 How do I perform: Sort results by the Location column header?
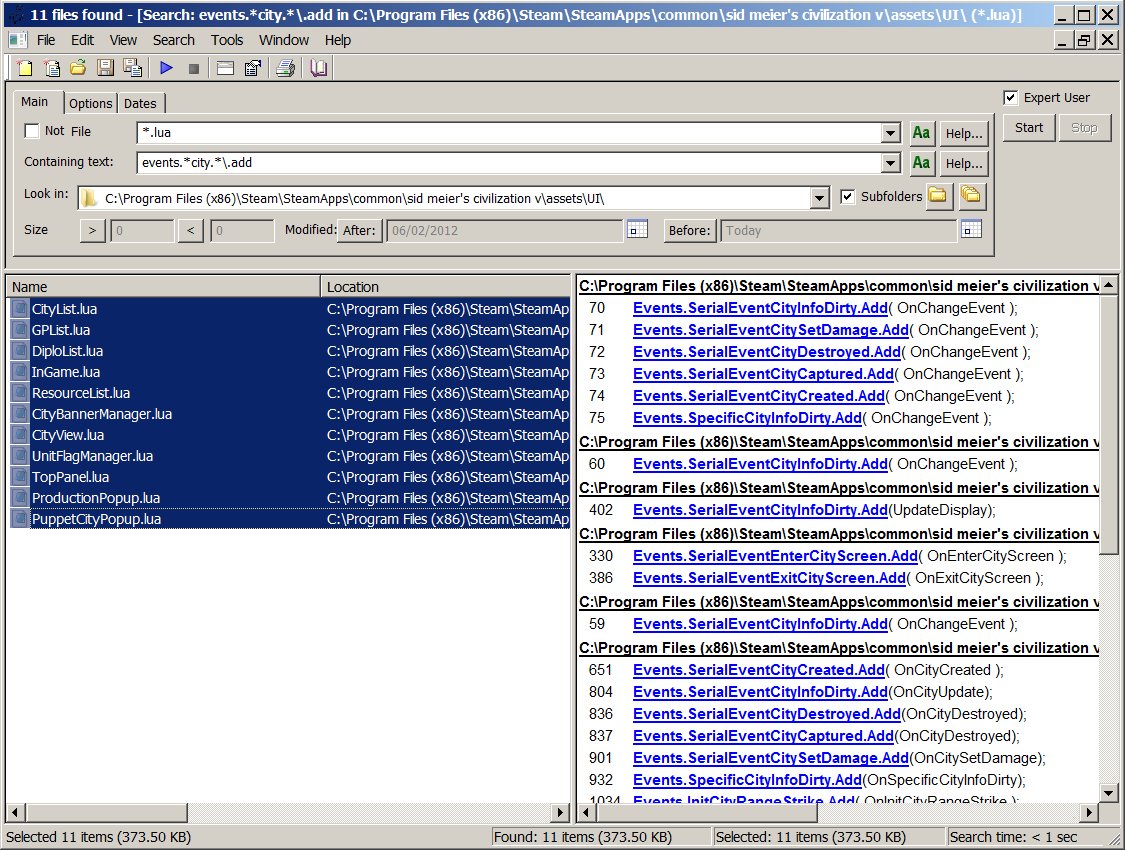click(445, 287)
